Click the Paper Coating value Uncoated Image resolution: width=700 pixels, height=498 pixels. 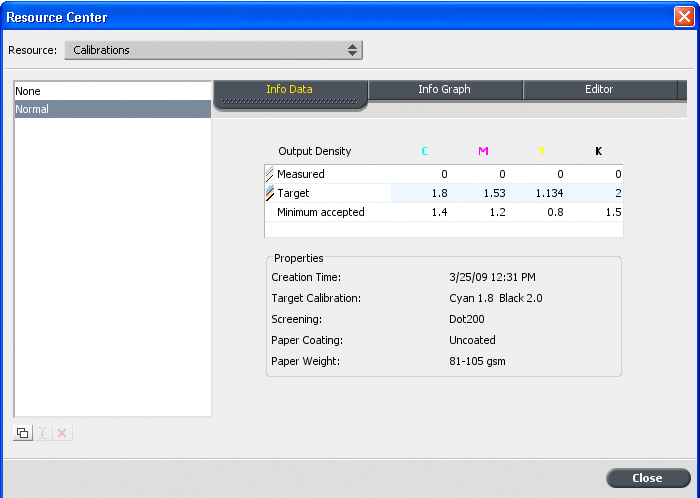[x=472, y=340]
